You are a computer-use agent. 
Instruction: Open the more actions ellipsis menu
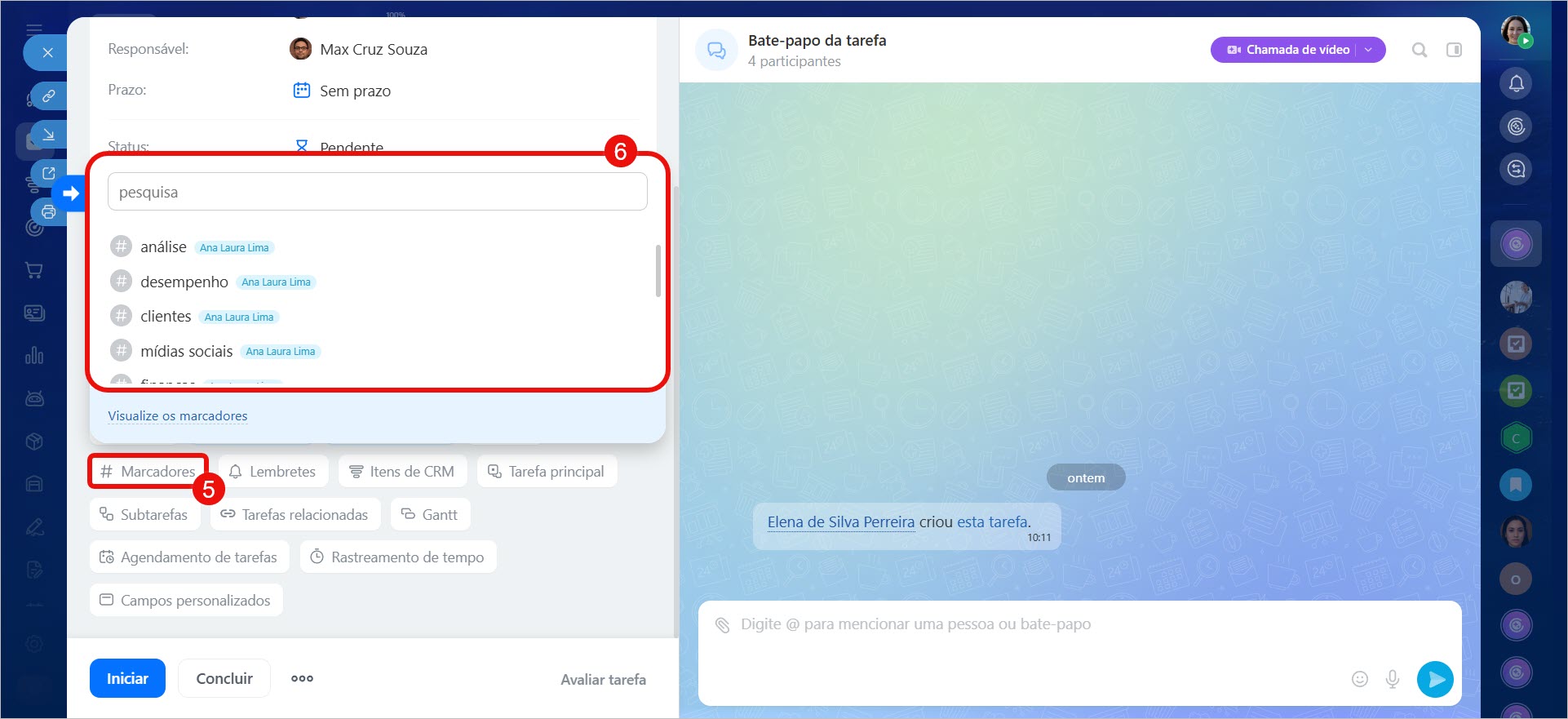[x=302, y=678]
